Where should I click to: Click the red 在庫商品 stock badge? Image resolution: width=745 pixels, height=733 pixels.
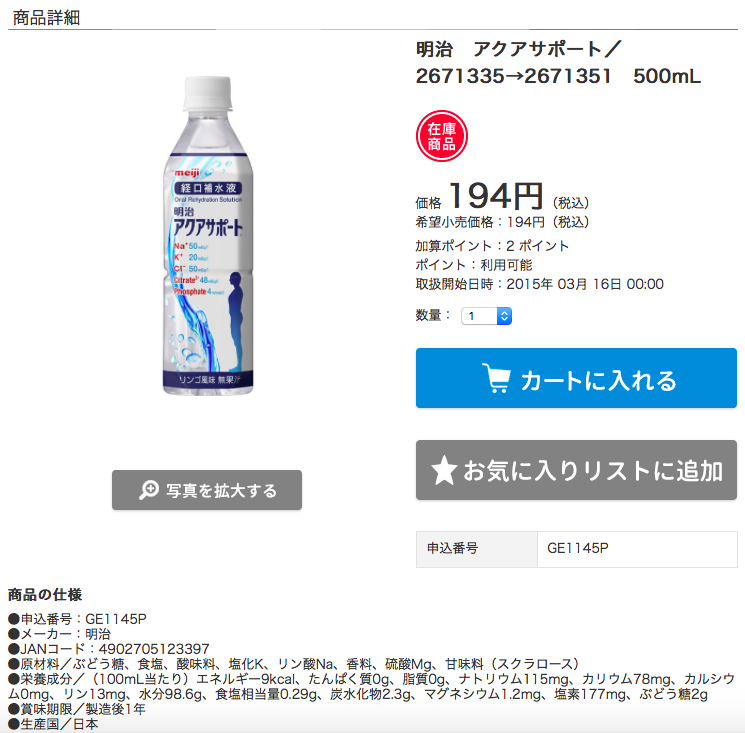click(442, 136)
